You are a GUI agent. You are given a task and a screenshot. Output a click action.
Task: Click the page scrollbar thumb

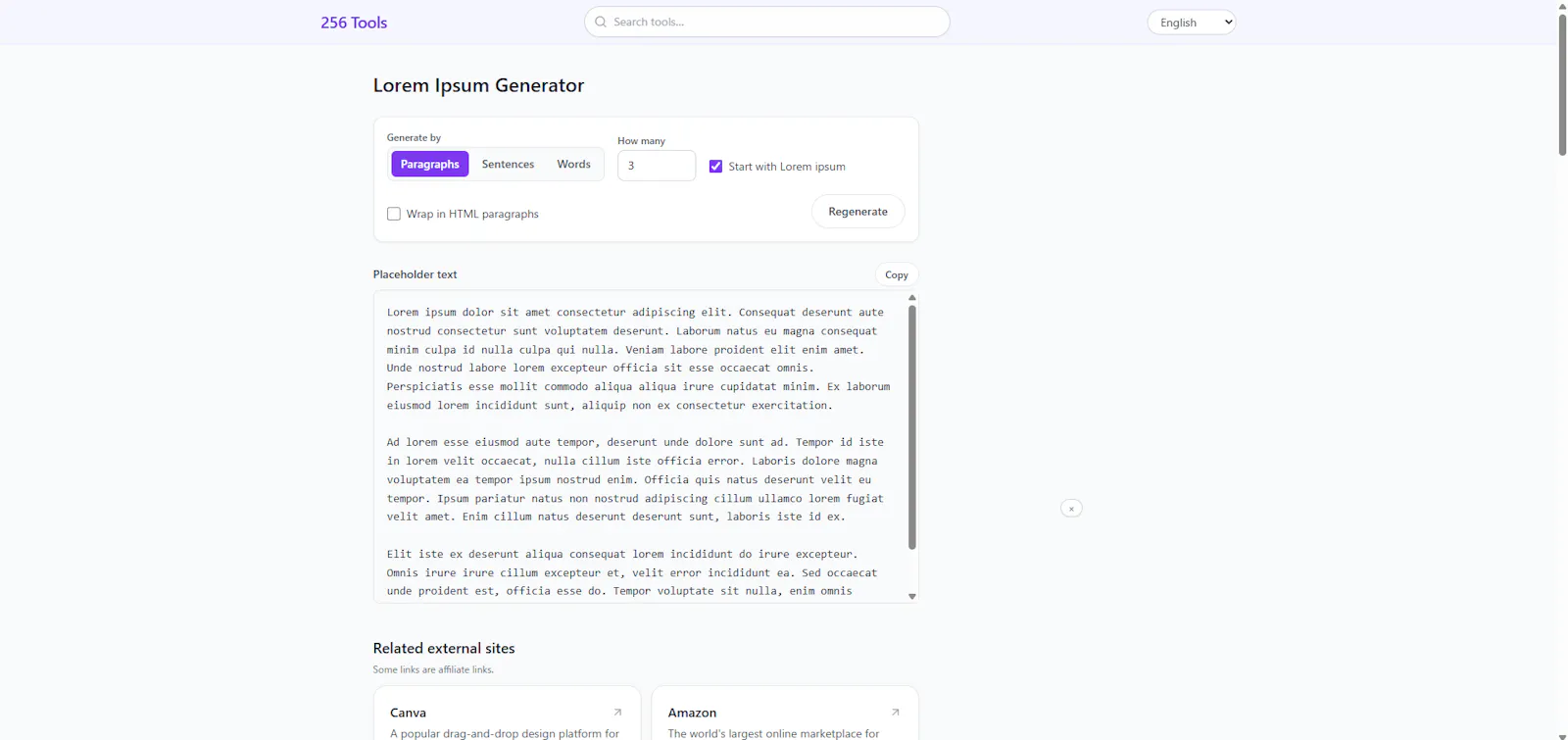pyautogui.click(x=1562, y=84)
